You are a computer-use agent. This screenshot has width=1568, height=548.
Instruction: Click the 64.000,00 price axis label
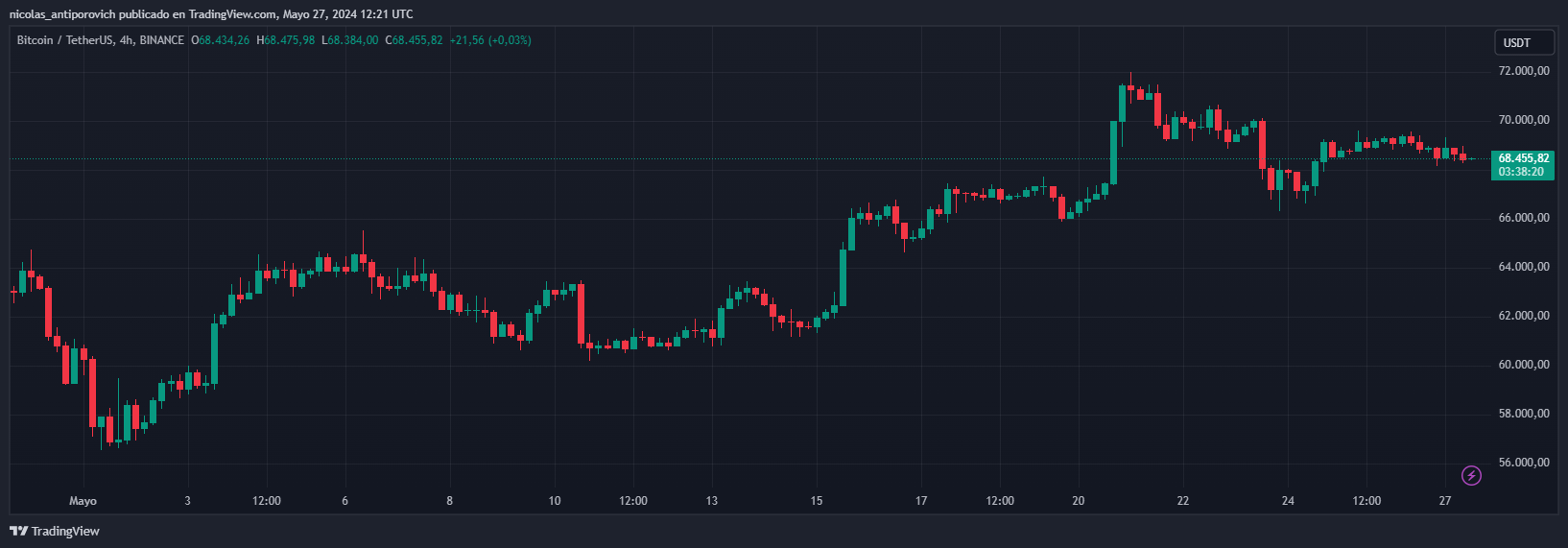pyautogui.click(x=1524, y=267)
